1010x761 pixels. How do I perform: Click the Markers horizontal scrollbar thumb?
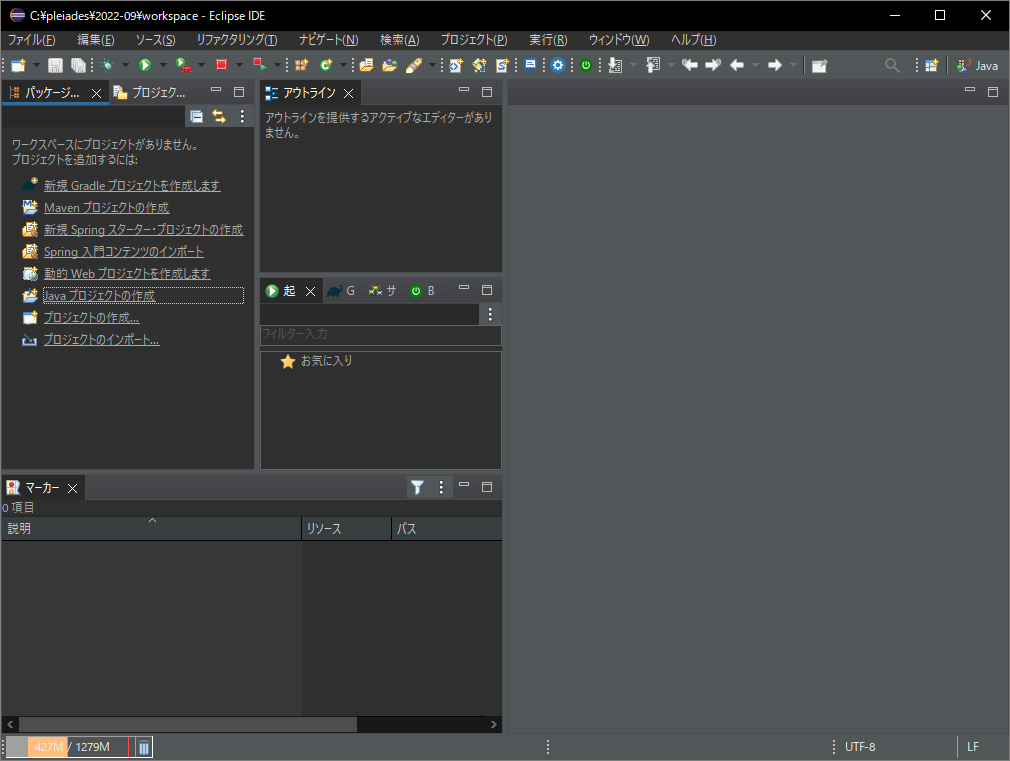coord(187,724)
